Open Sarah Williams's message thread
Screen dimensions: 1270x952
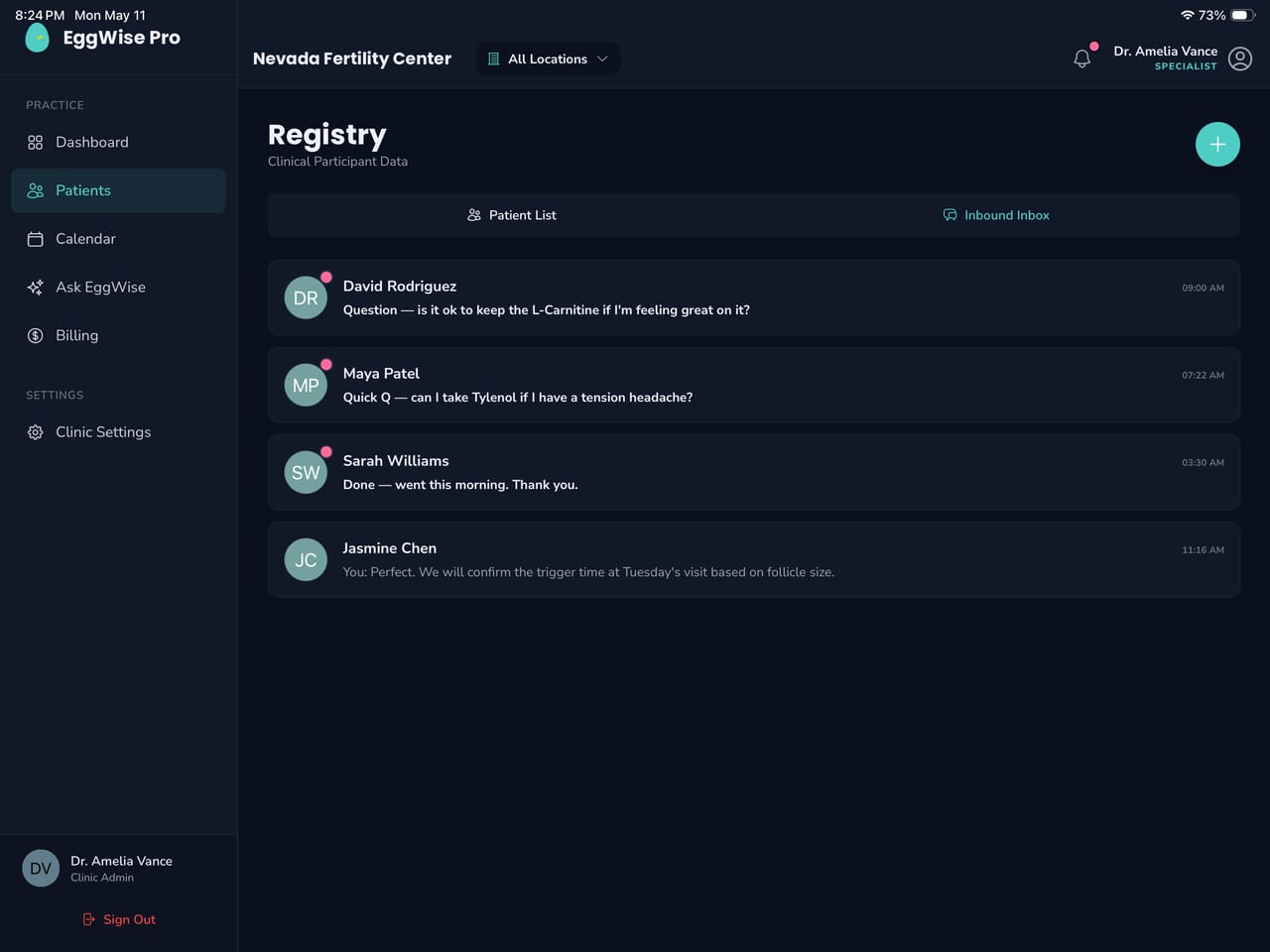coord(754,472)
